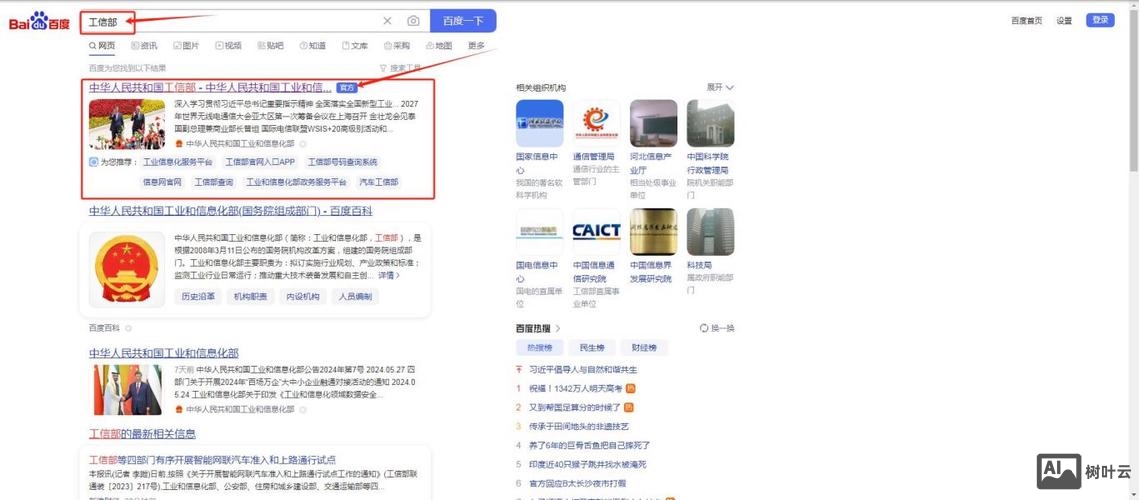Screen dimensions: 1139x500
Task: Open the 百度百科 工业和信息化部 result title
Action: point(230,211)
